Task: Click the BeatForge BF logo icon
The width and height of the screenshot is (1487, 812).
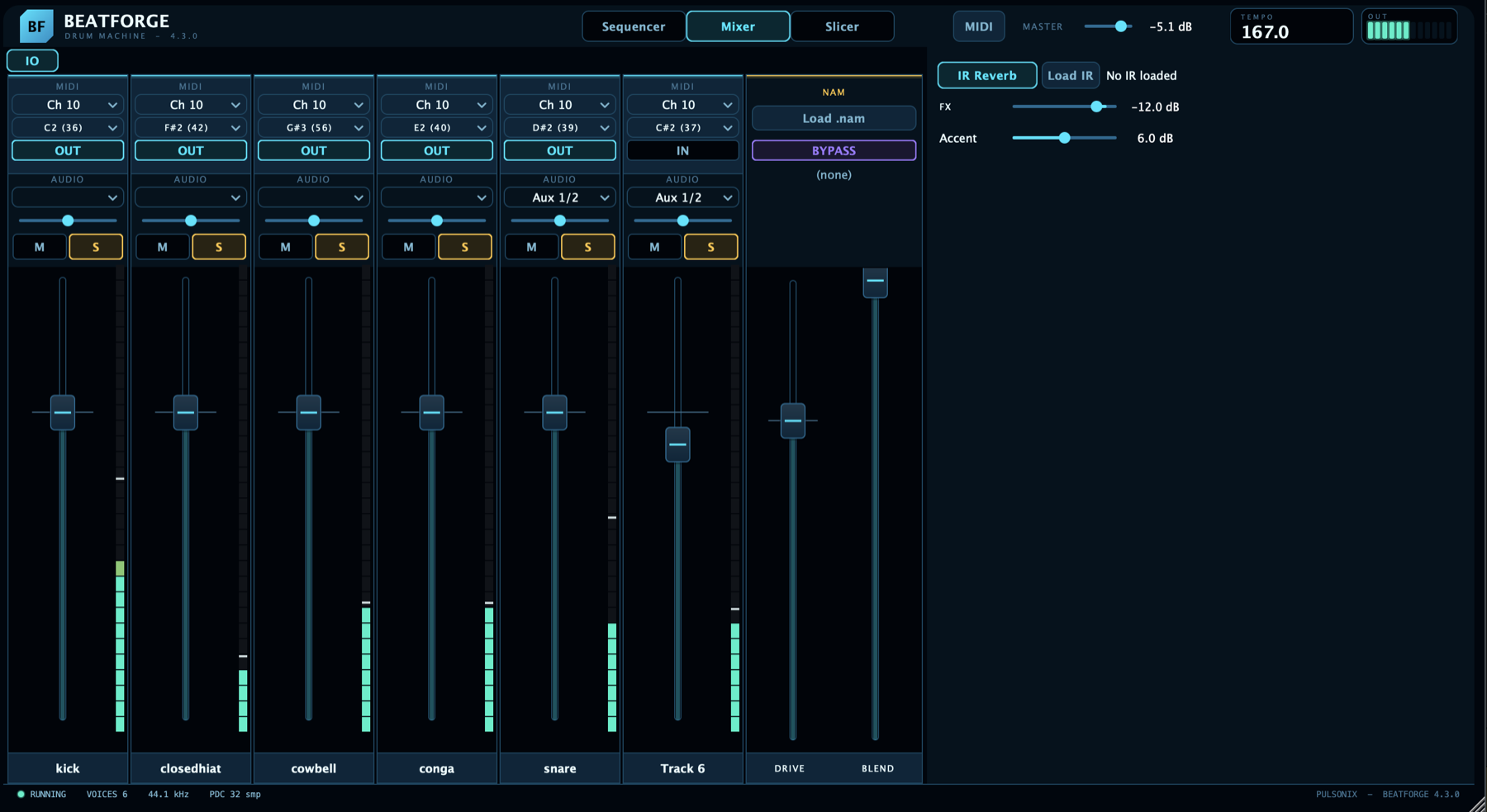Action: click(x=36, y=26)
